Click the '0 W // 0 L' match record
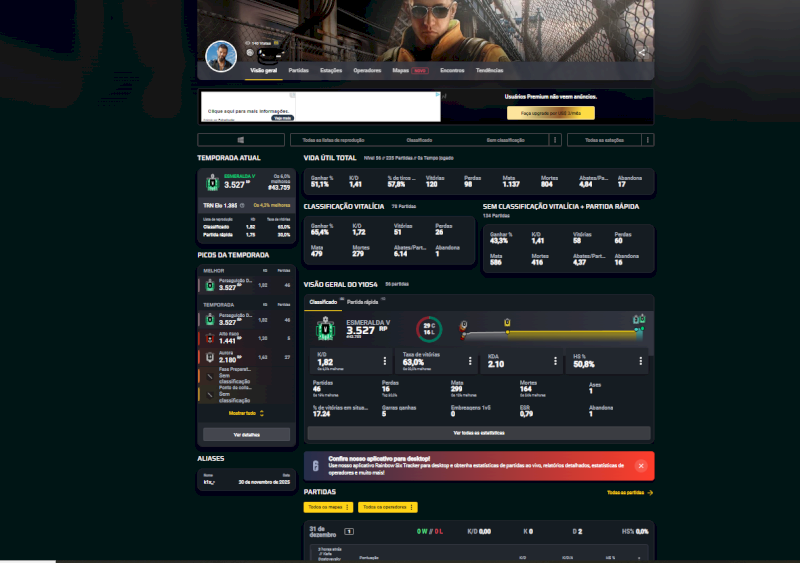This screenshot has height=563, width=800. (x=430, y=531)
